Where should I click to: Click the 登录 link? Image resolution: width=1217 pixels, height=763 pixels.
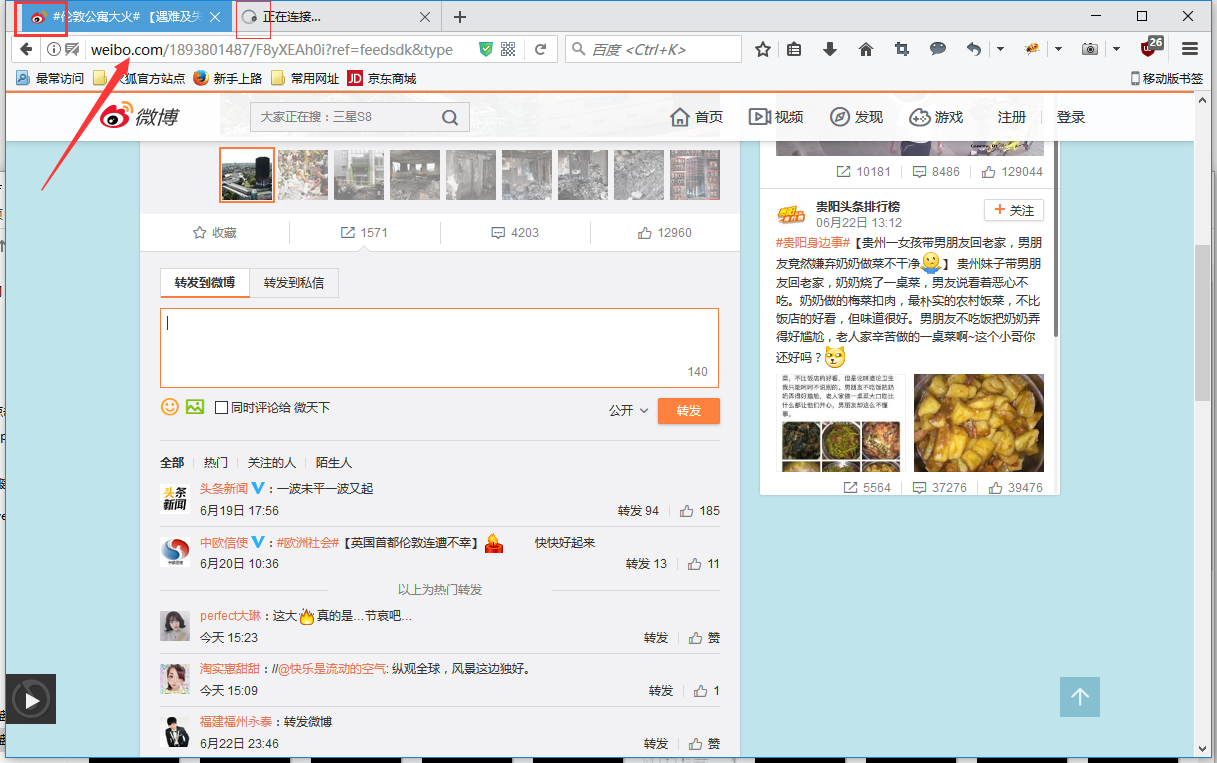coord(1071,117)
